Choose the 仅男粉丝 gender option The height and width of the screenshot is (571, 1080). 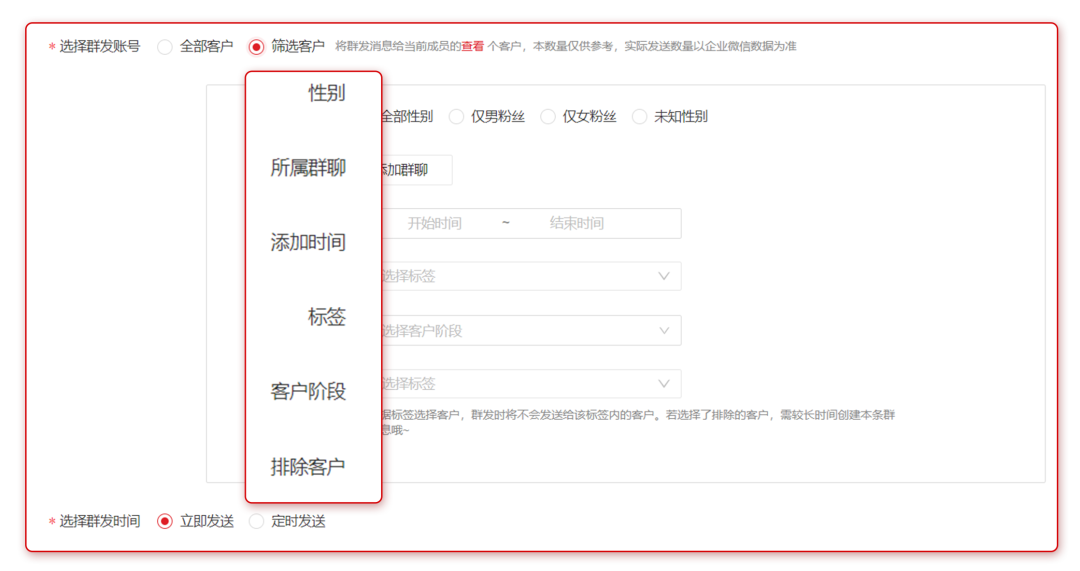click(457, 117)
